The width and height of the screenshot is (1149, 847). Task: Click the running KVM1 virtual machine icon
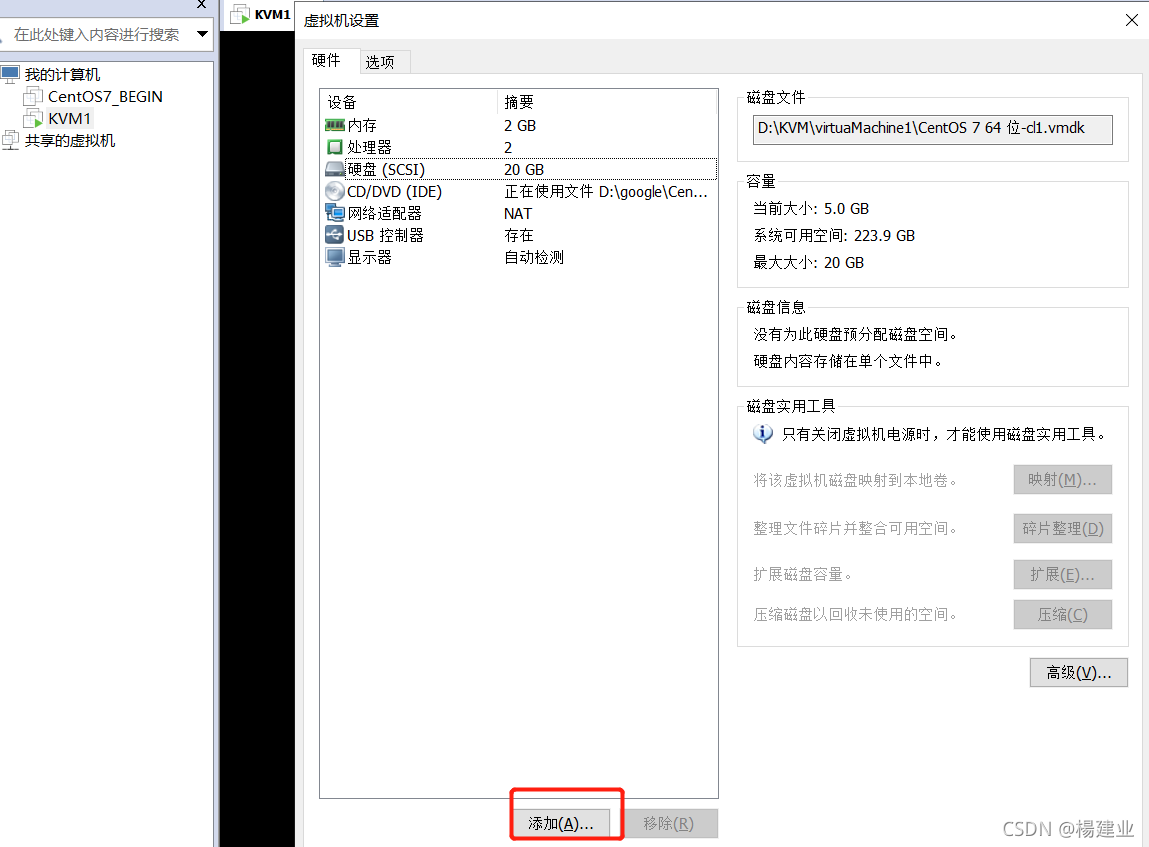(34, 118)
